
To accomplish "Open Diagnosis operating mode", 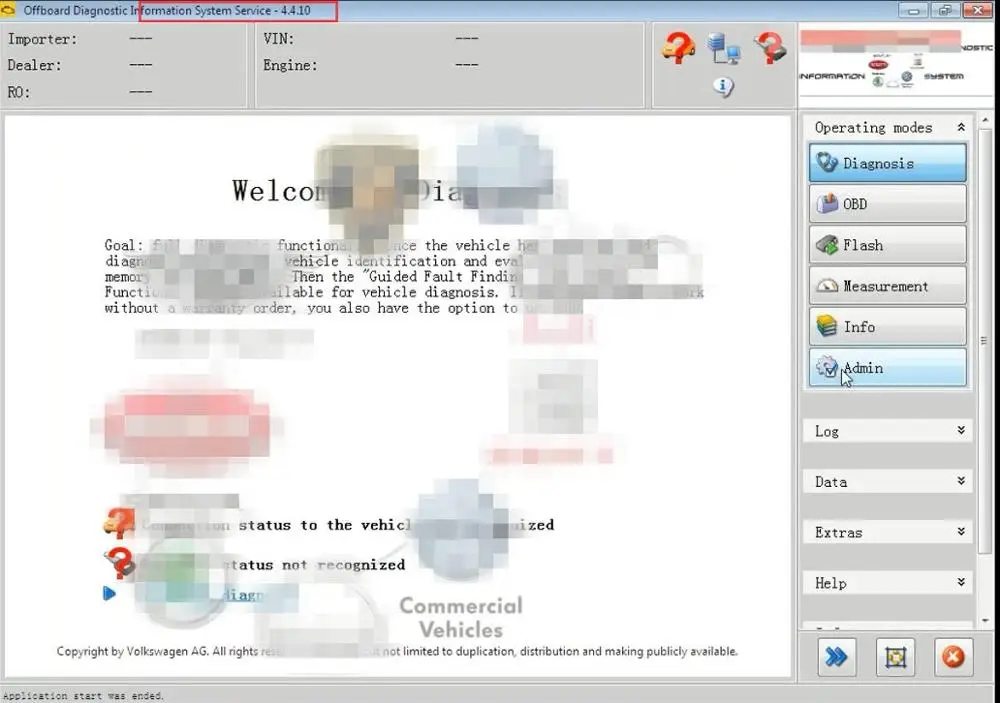I will coord(888,163).
